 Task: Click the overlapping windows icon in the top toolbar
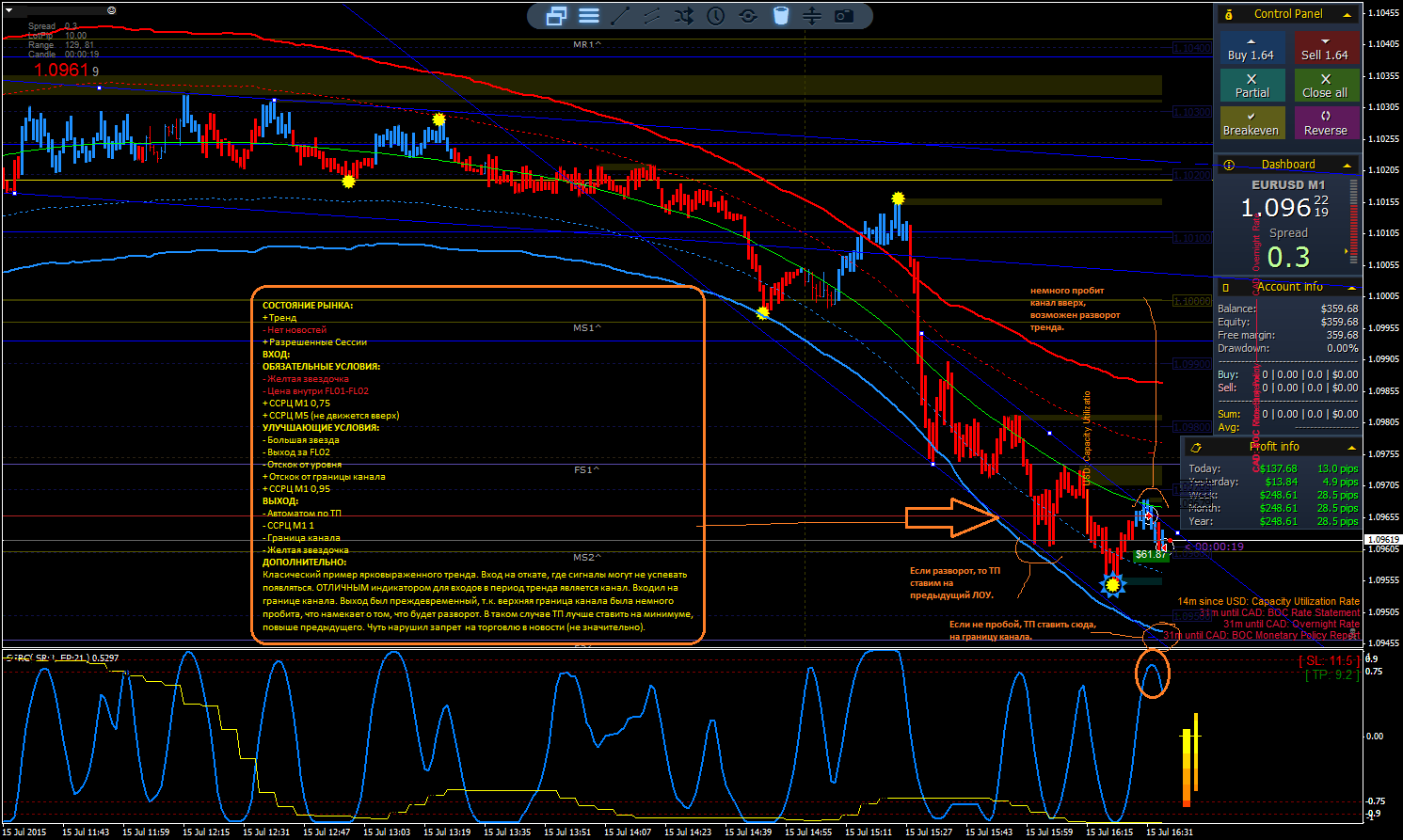point(556,16)
